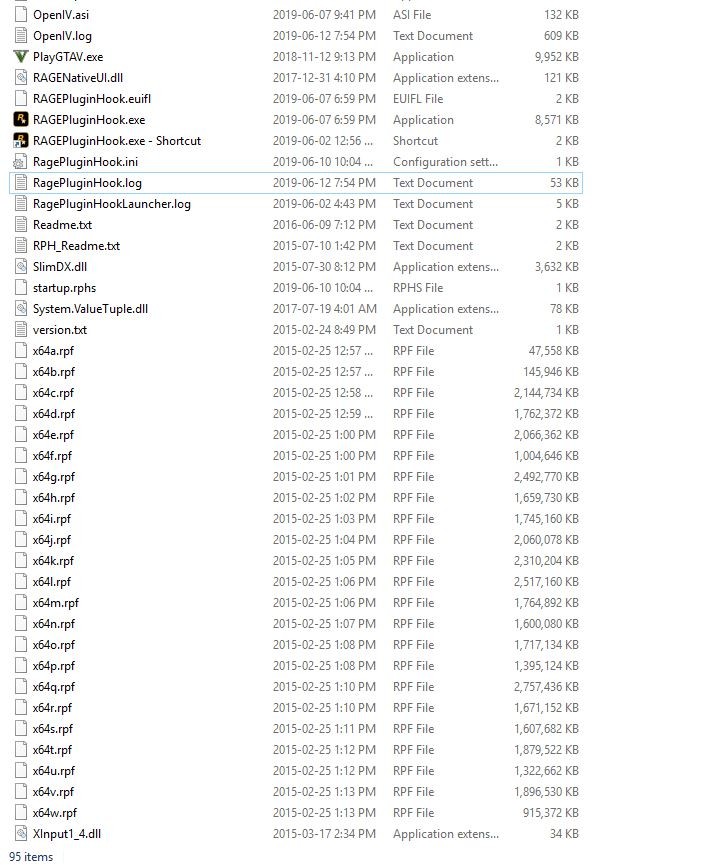The image size is (715, 865).
Task: Click the RagePluginHookLauncher.log document icon
Action: point(20,204)
